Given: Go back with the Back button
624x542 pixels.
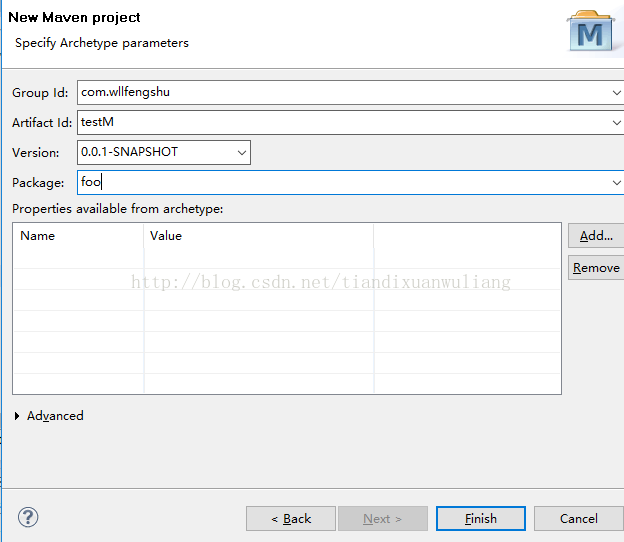Looking at the screenshot, I should 291,519.
